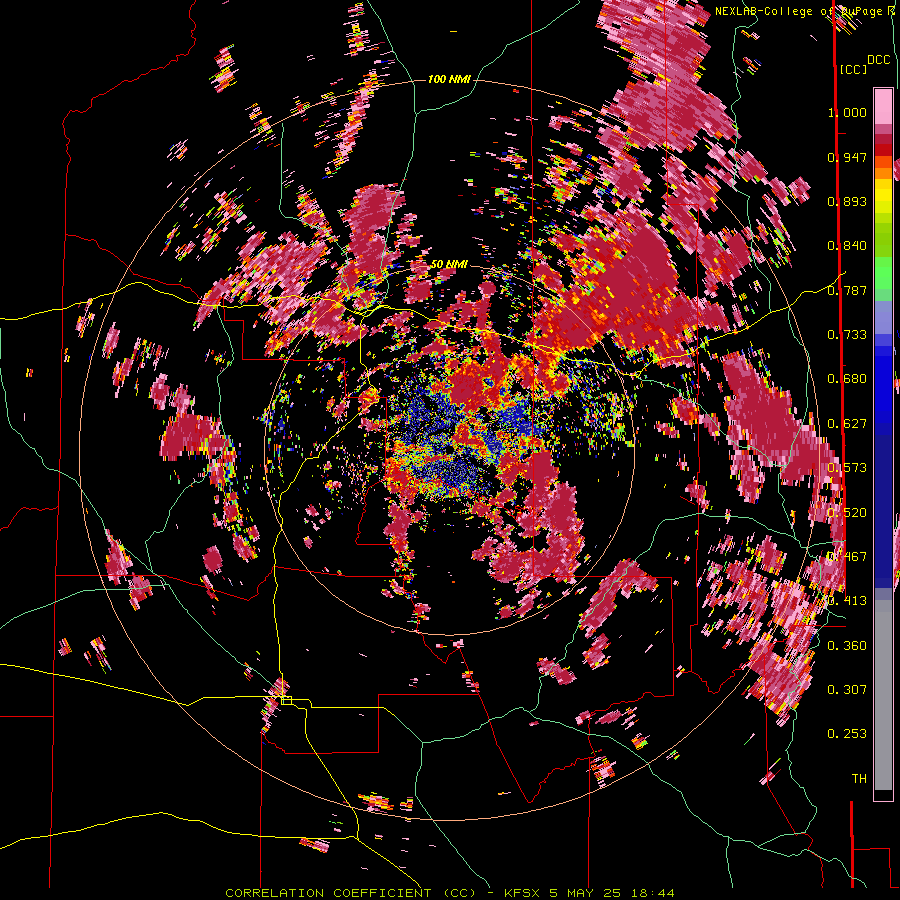
Task: Pick the light pink swatch at the legend's top
Action: (883, 106)
